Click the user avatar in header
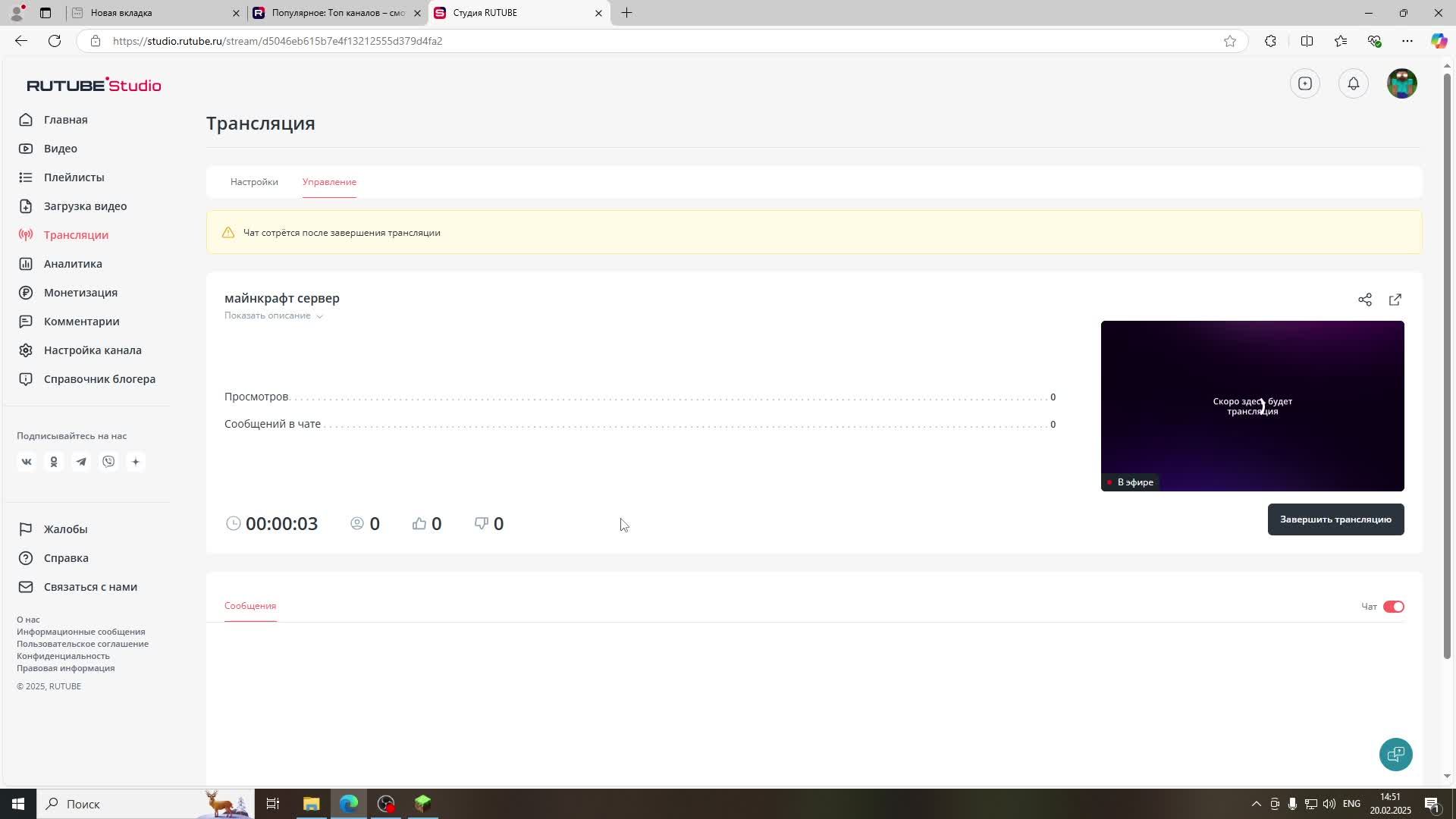Viewport: 1456px width, 819px height. coord(1401,83)
